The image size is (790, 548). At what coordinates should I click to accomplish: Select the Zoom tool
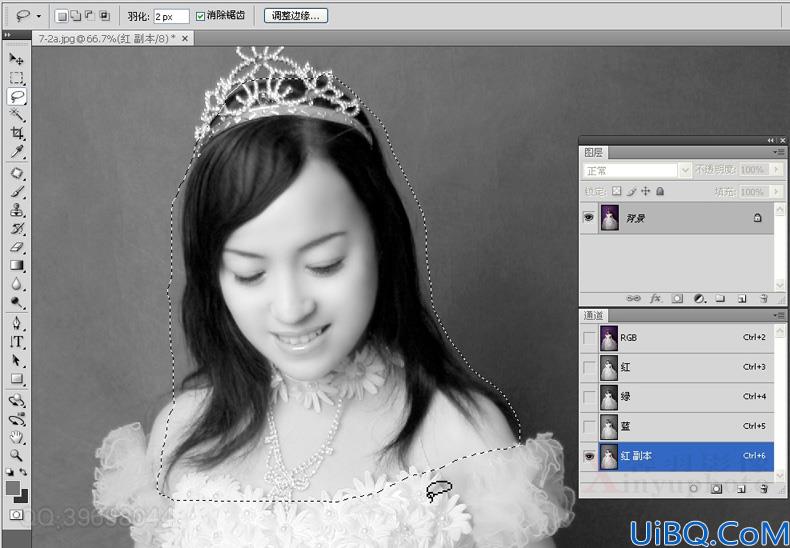pos(16,455)
